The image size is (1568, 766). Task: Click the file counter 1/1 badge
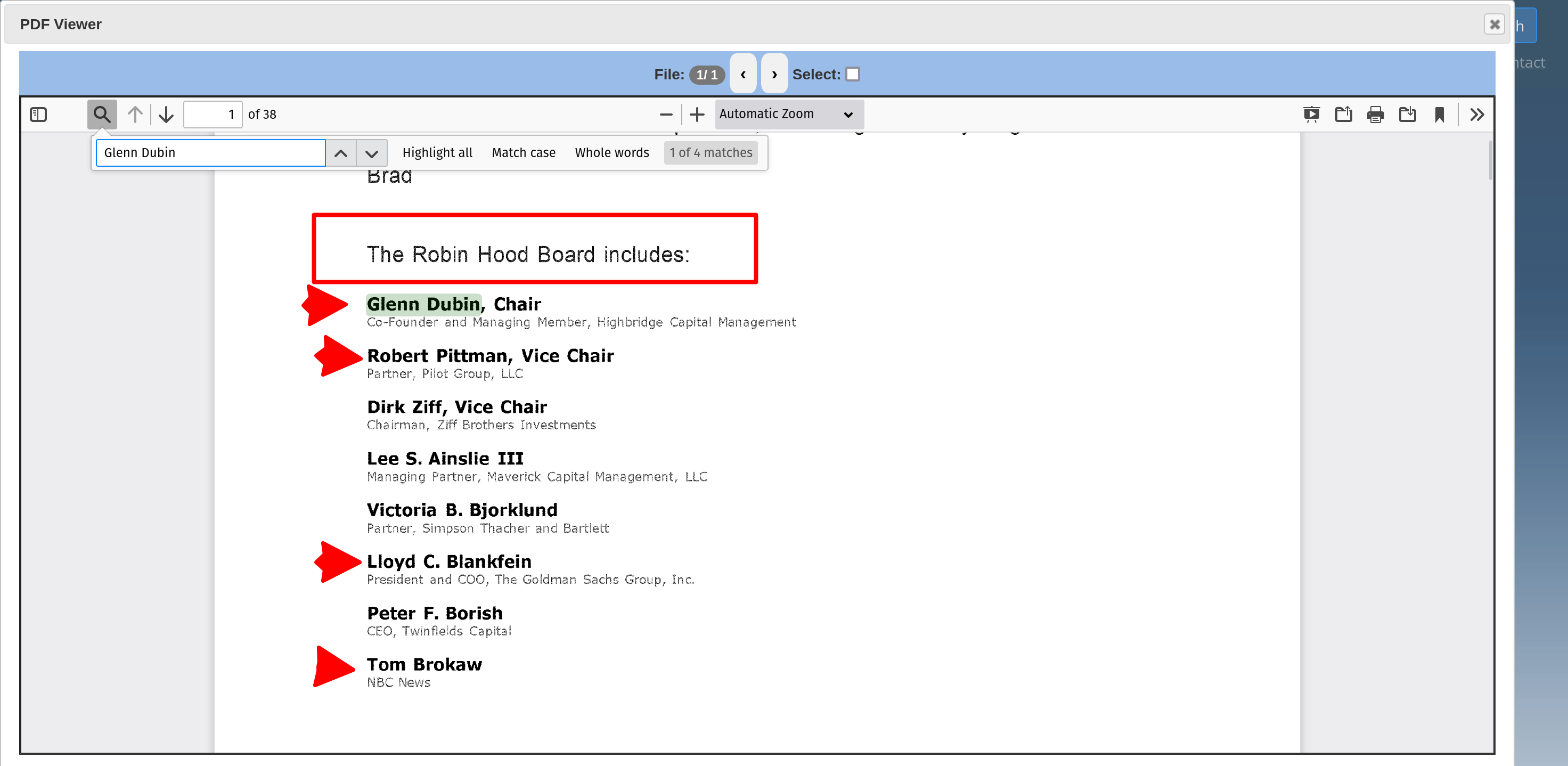click(707, 75)
